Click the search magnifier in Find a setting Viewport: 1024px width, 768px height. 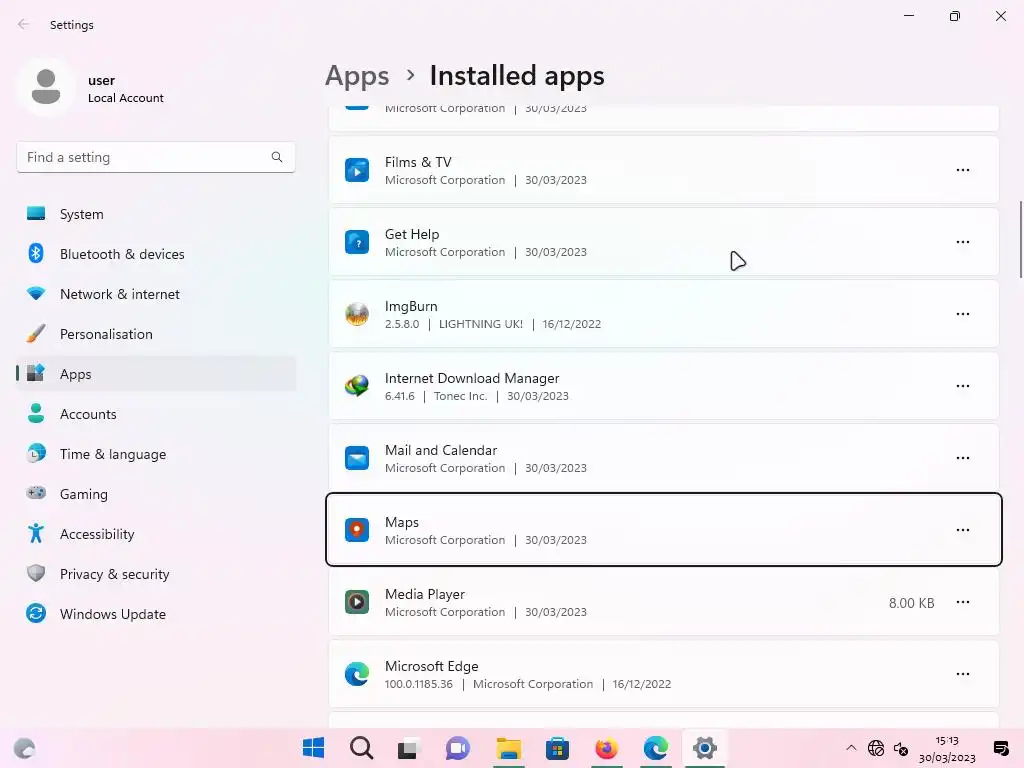[x=277, y=157]
